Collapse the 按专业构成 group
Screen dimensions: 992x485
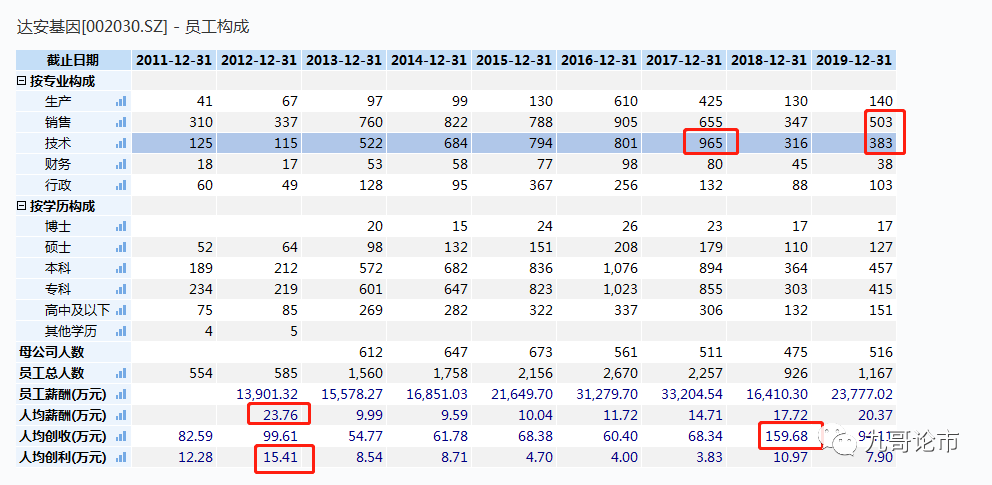pos(21,81)
